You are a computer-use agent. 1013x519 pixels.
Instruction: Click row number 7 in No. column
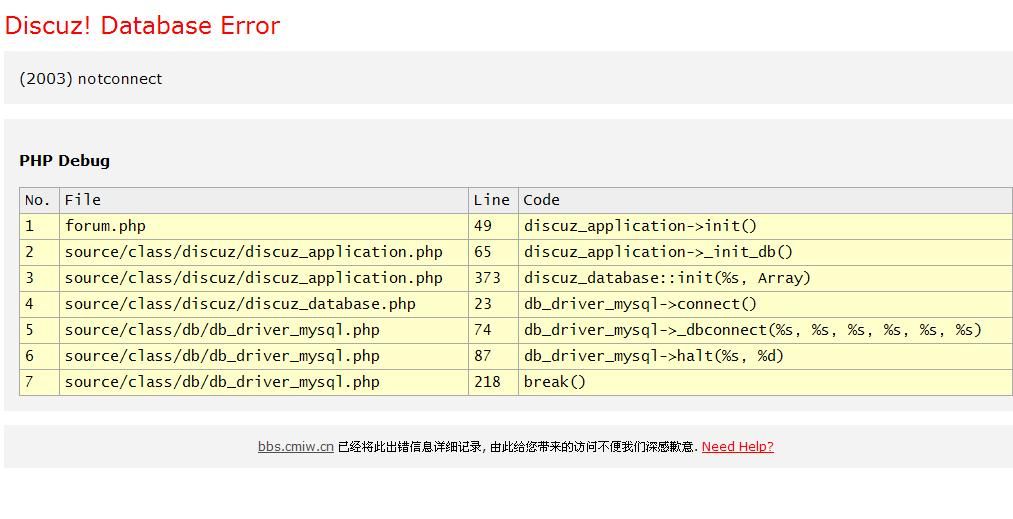click(x=39, y=382)
